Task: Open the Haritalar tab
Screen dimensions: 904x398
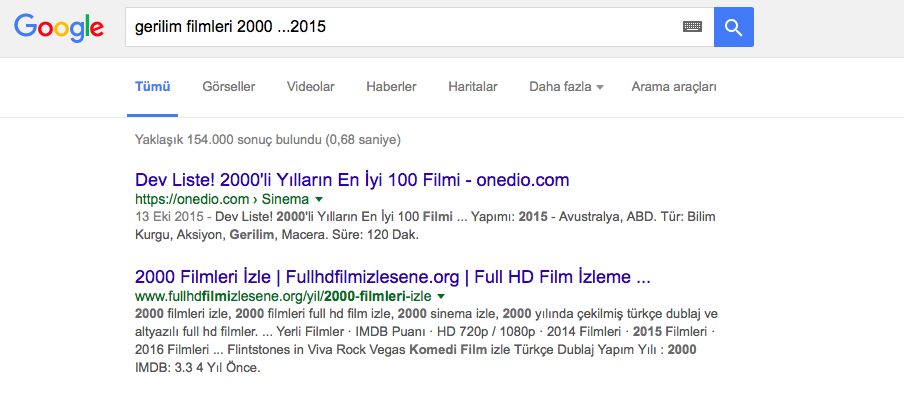Action: coord(473,87)
